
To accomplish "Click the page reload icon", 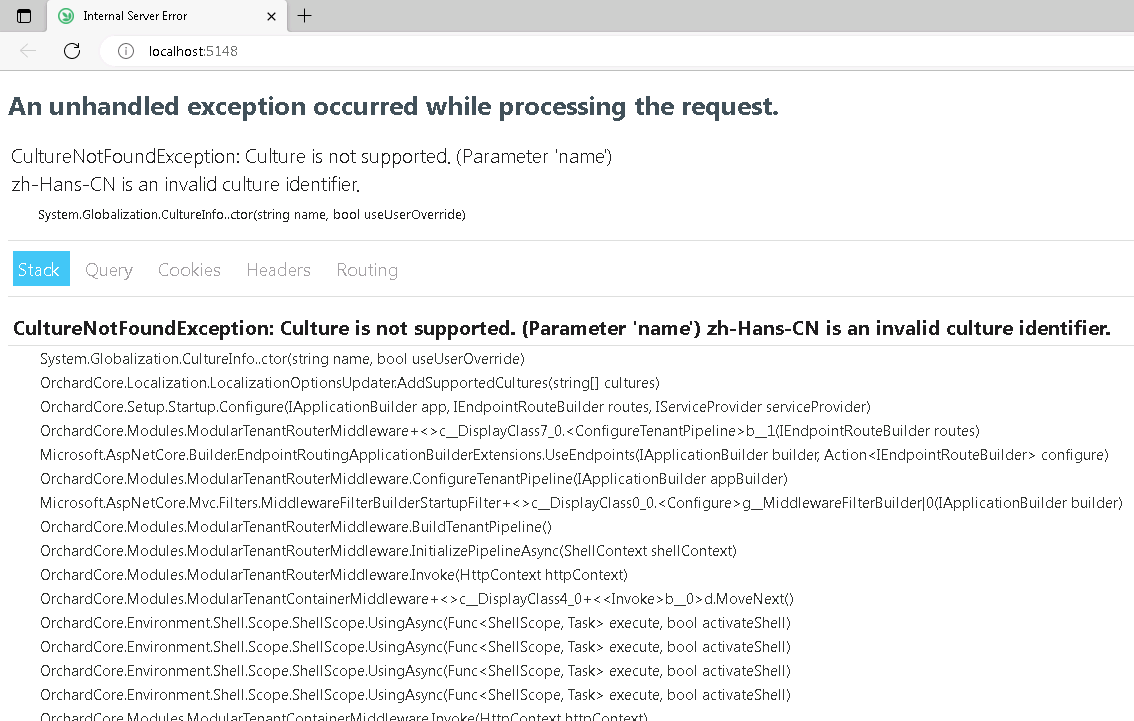I will coord(71,51).
